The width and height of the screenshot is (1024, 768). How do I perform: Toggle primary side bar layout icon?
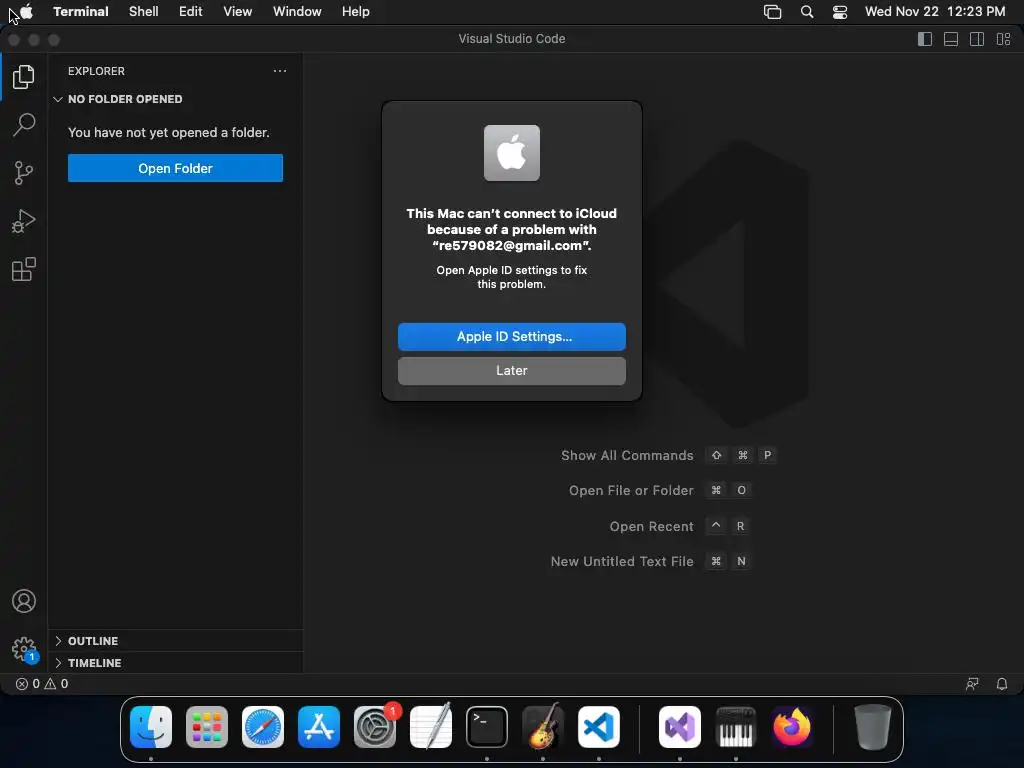point(925,39)
